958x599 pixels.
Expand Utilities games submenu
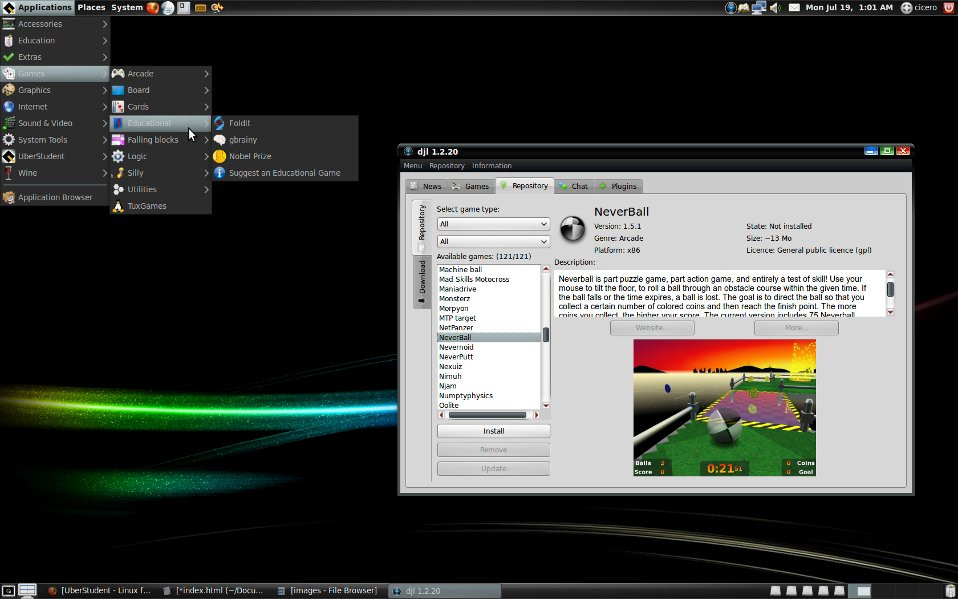161,189
